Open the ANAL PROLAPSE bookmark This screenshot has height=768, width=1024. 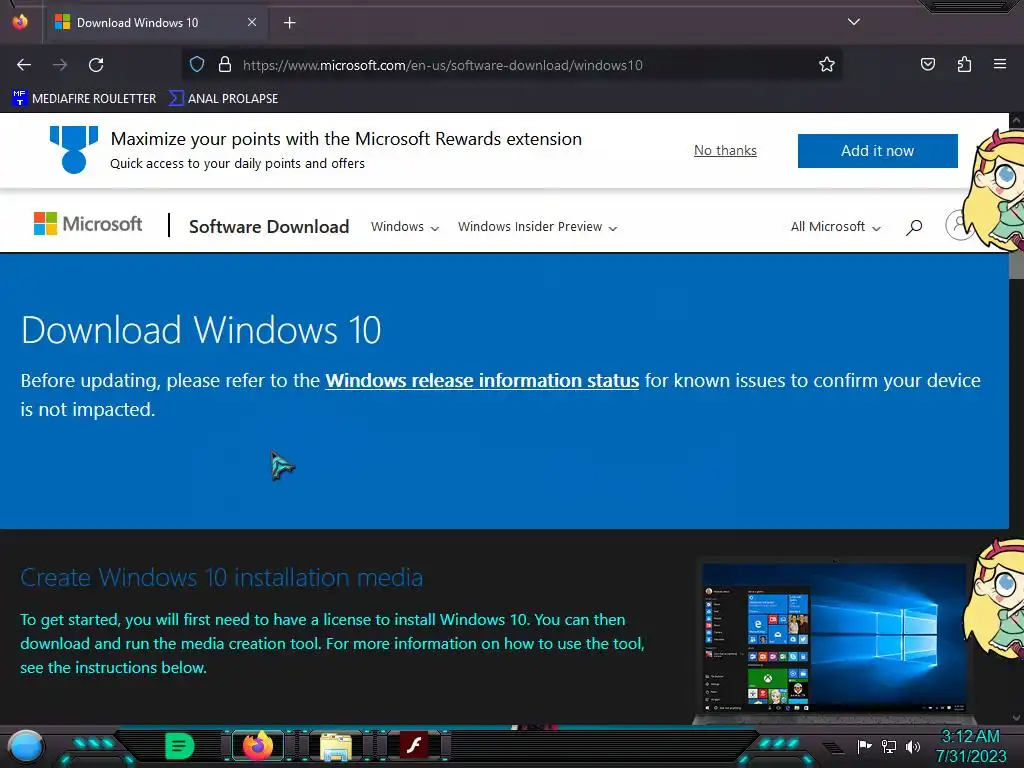223,99
